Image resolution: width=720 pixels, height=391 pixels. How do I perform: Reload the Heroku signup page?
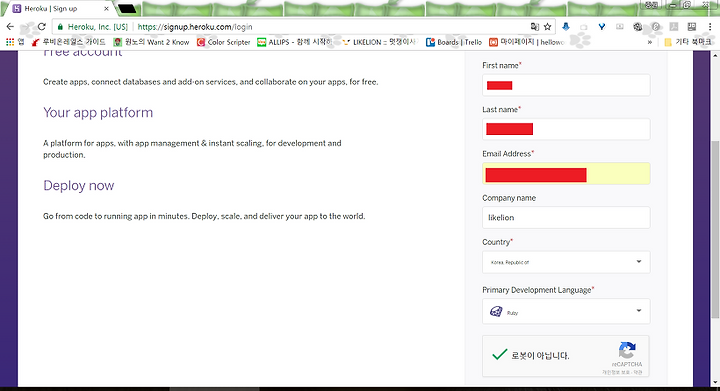[41, 27]
